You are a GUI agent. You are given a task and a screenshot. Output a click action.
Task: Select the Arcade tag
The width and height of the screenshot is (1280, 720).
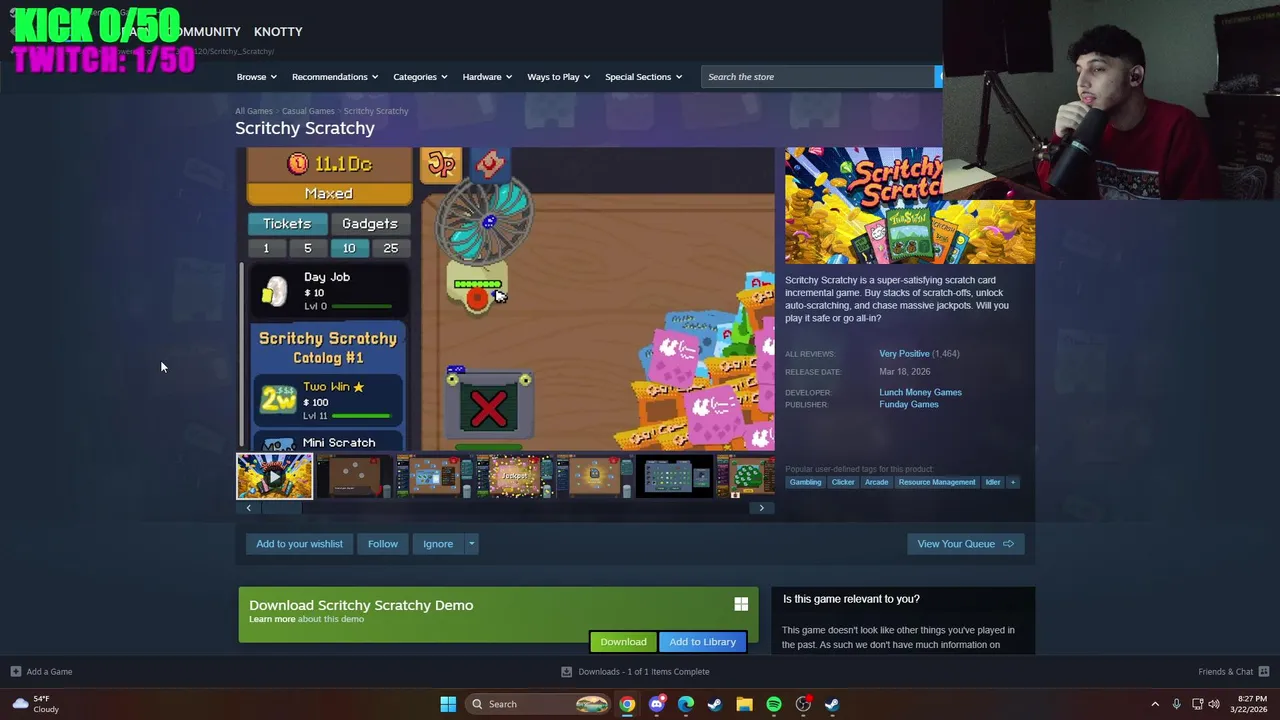pos(876,482)
